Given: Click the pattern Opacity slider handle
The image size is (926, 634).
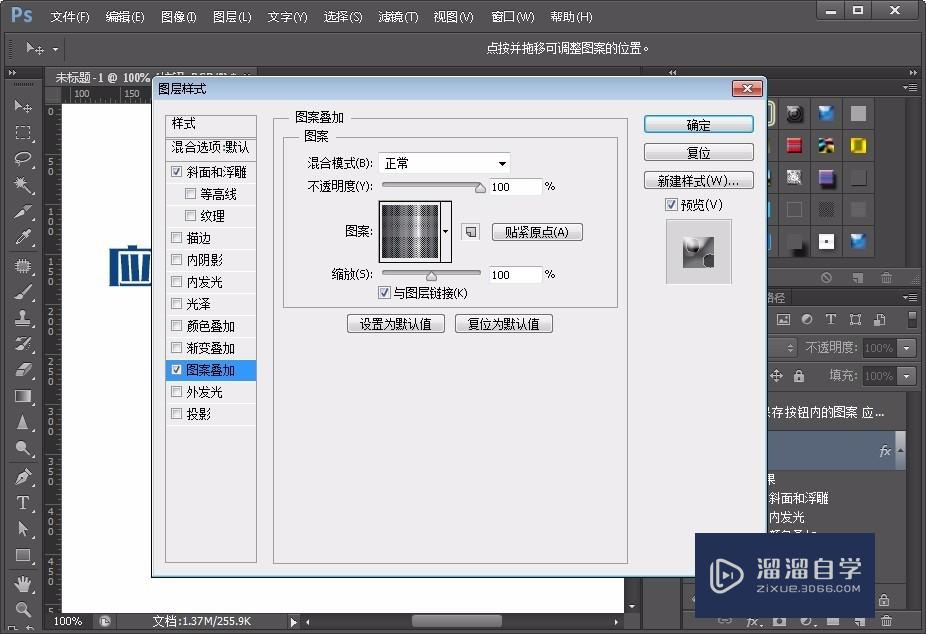Looking at the screenshot, I should (480, 188).
